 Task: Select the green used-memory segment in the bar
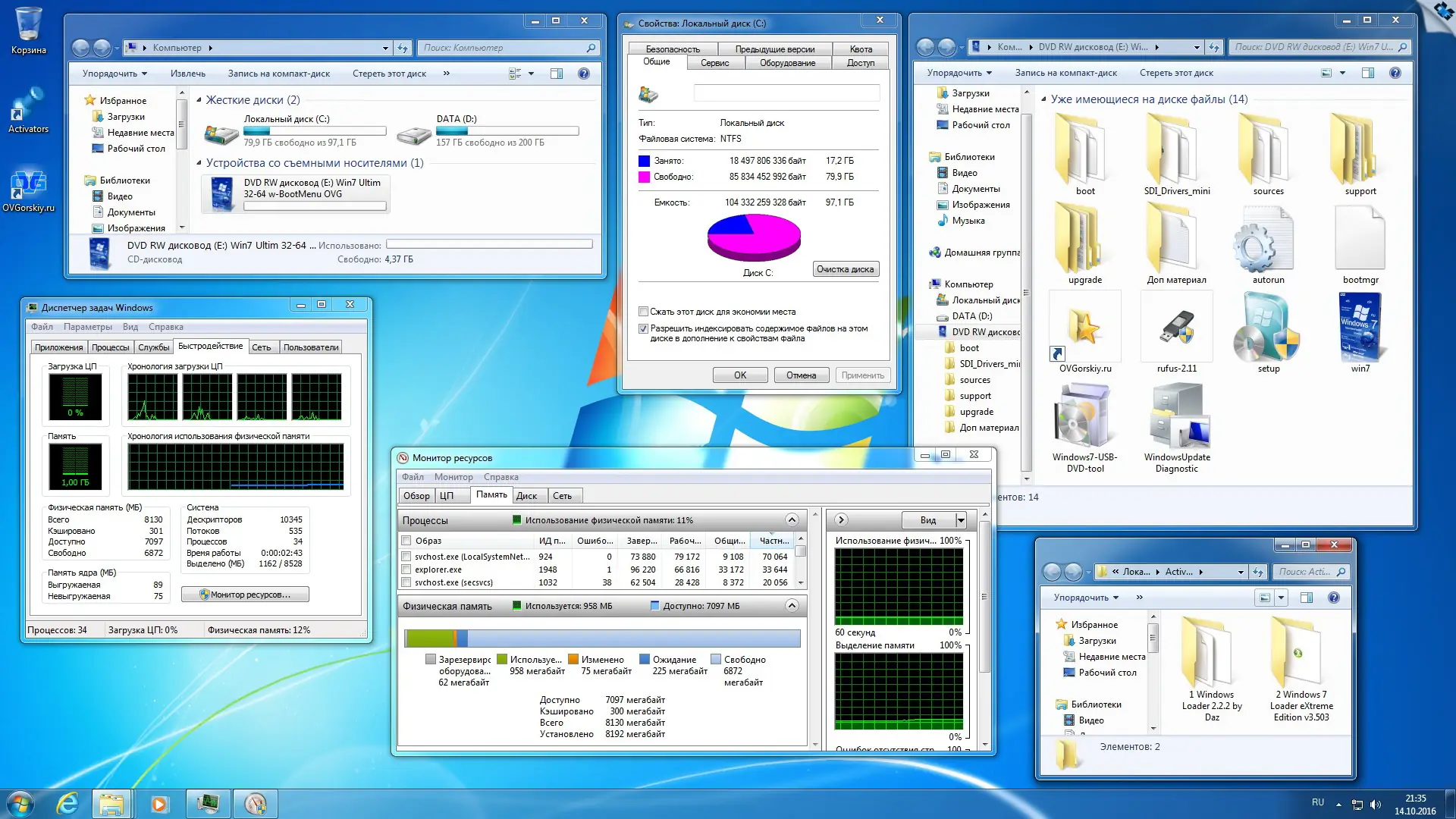pyautogui.click(x=432, y=637)
